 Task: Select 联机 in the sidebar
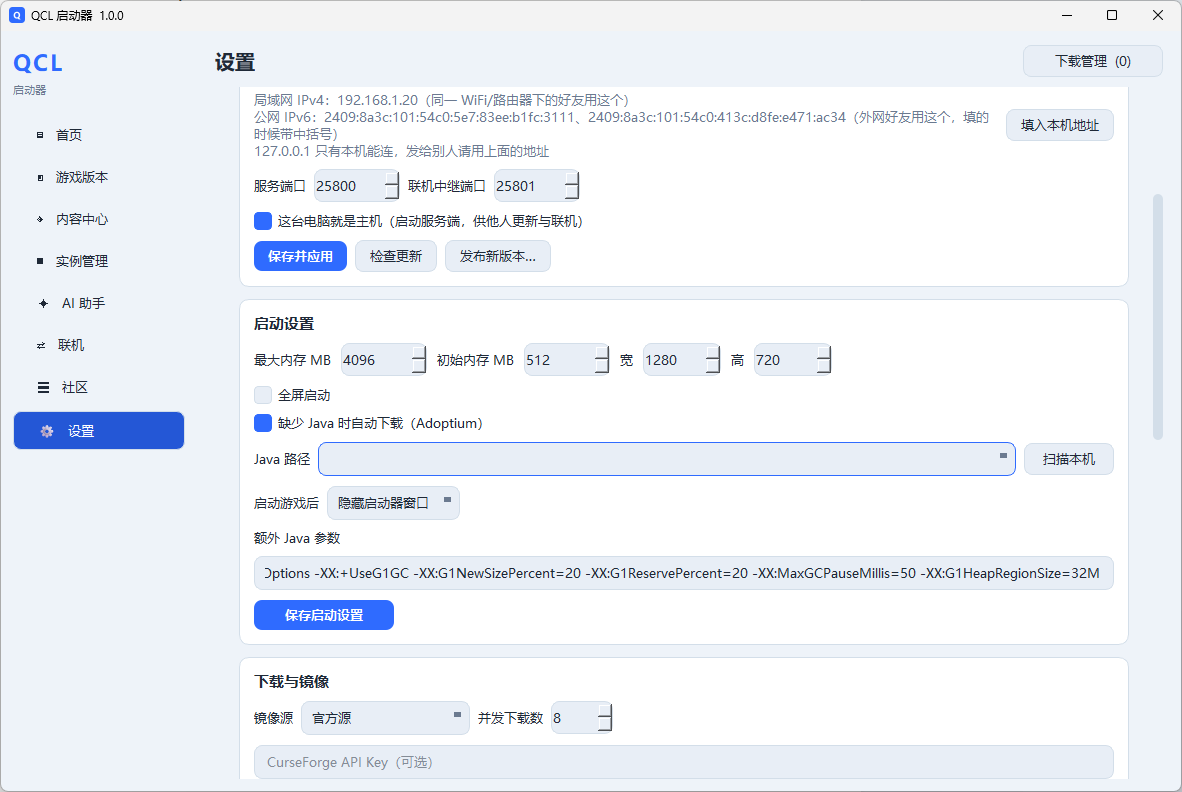pos(99,346)
